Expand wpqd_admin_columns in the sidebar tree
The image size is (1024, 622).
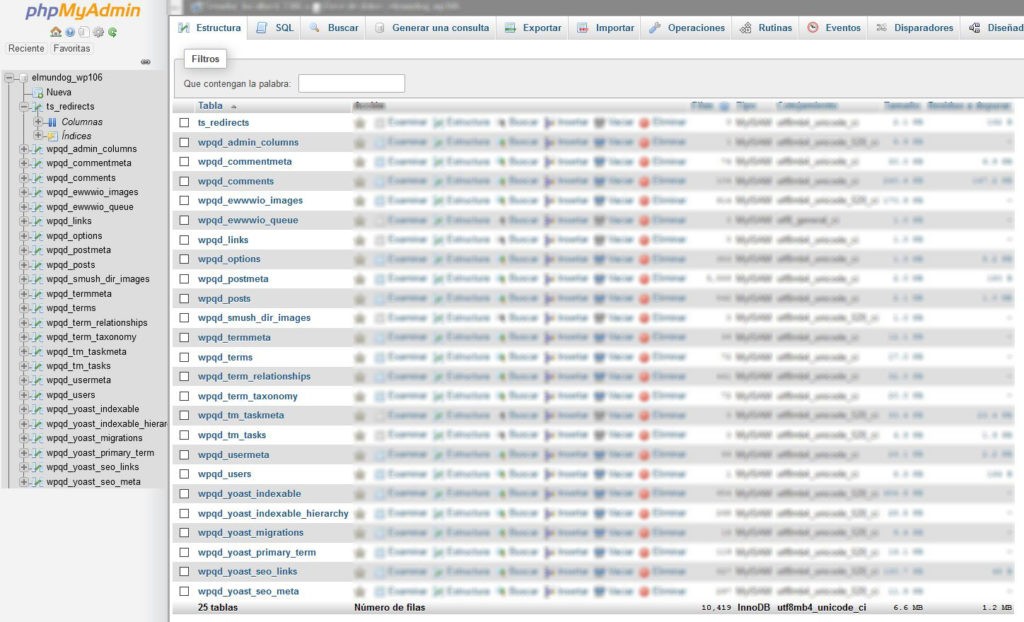[x=24, y=149]
